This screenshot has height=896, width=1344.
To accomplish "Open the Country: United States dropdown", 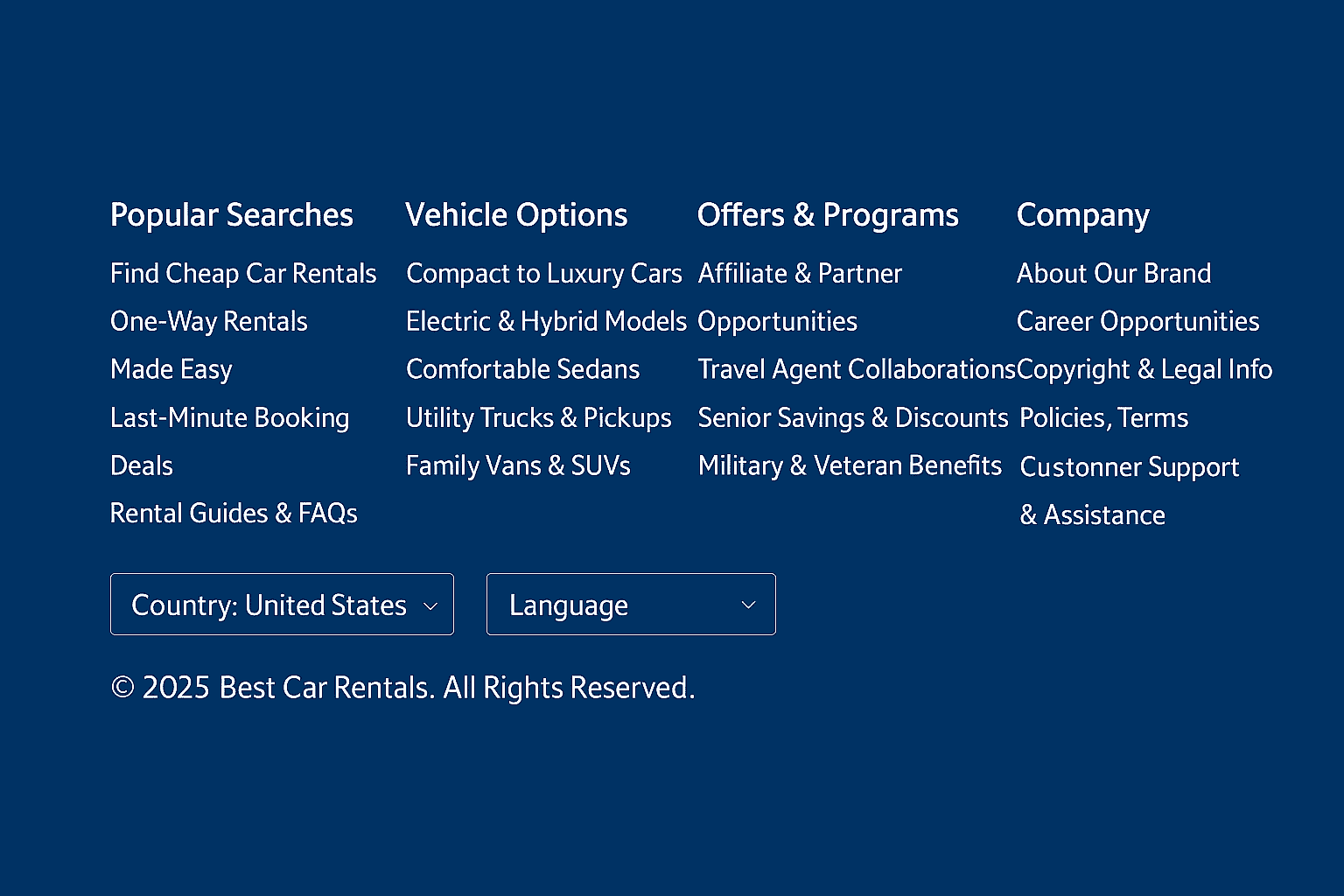I will point(282,605).
